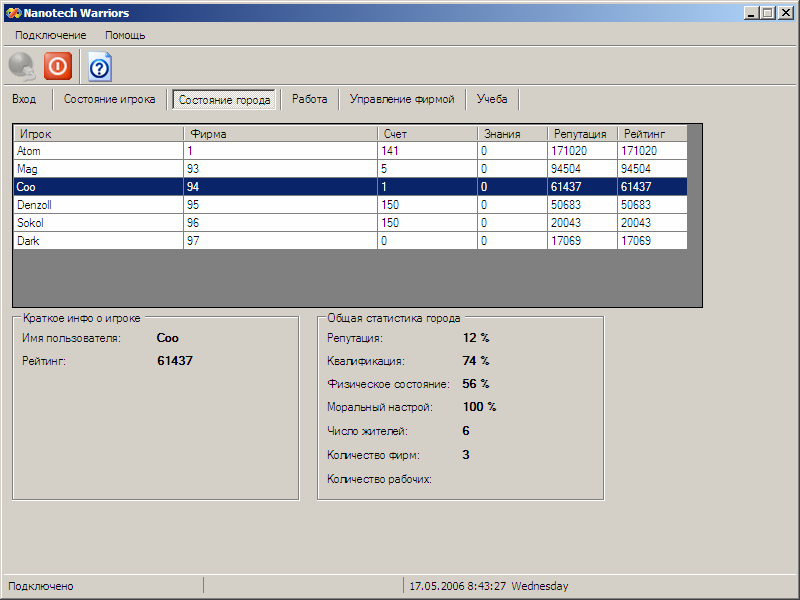Click the city reputation value 12 %
The height and width of the screenshot is (600, 800).
tap(476, 338)
